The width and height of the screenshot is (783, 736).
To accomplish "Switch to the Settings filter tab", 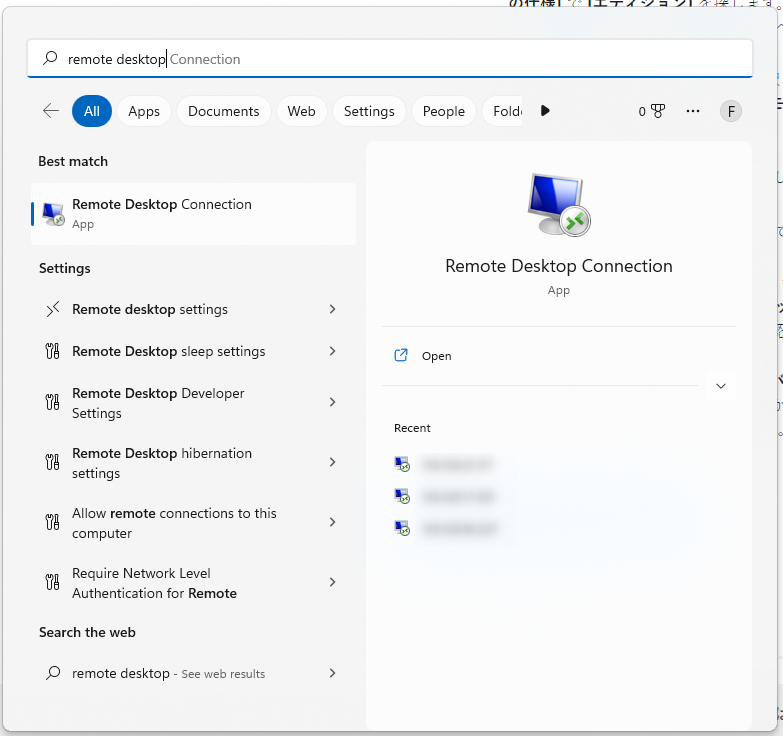I will (369, 111).
